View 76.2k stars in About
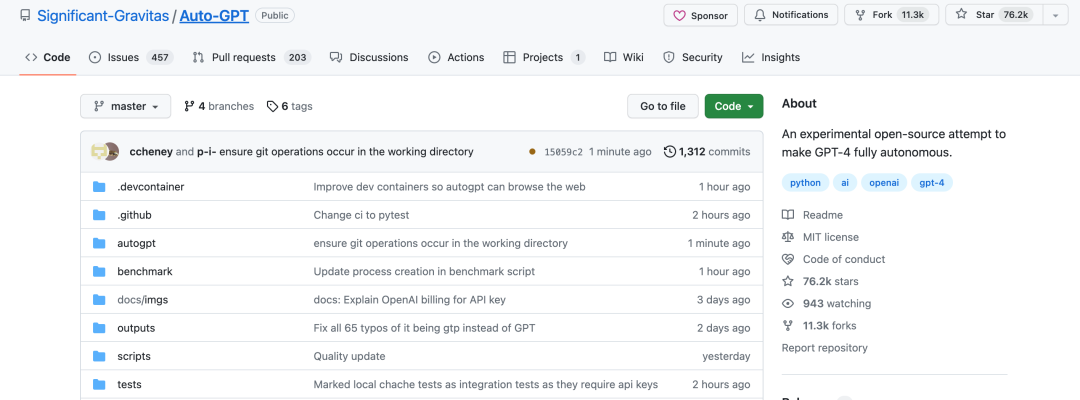This screenshot has height=400, width=1080. tap(820, 281)
